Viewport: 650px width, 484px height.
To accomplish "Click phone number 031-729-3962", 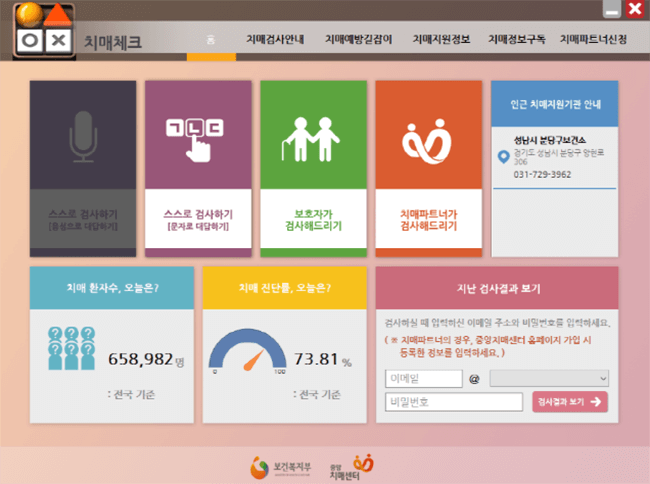I will 542,174.
